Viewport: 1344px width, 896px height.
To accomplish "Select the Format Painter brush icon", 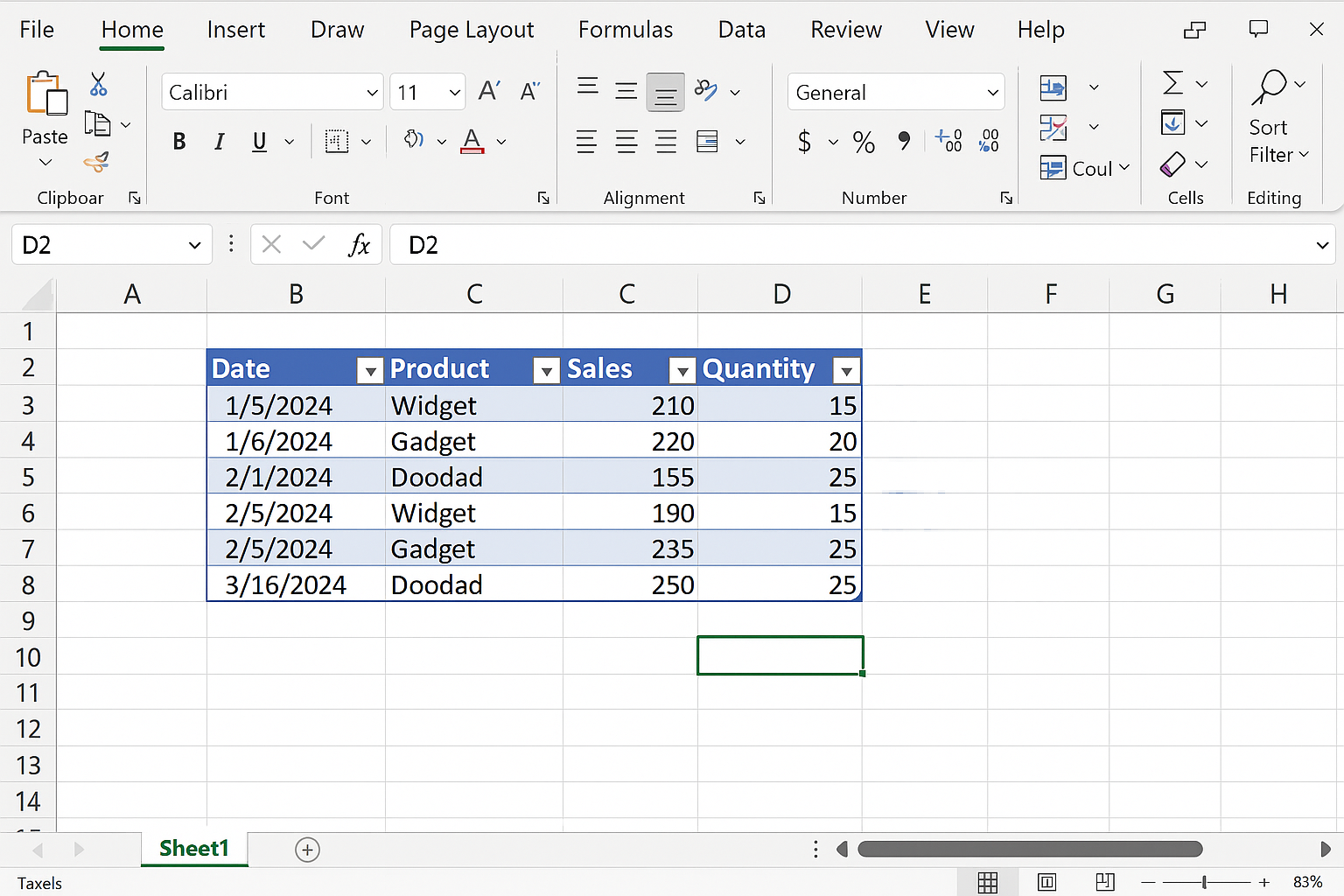I will 96,162.
